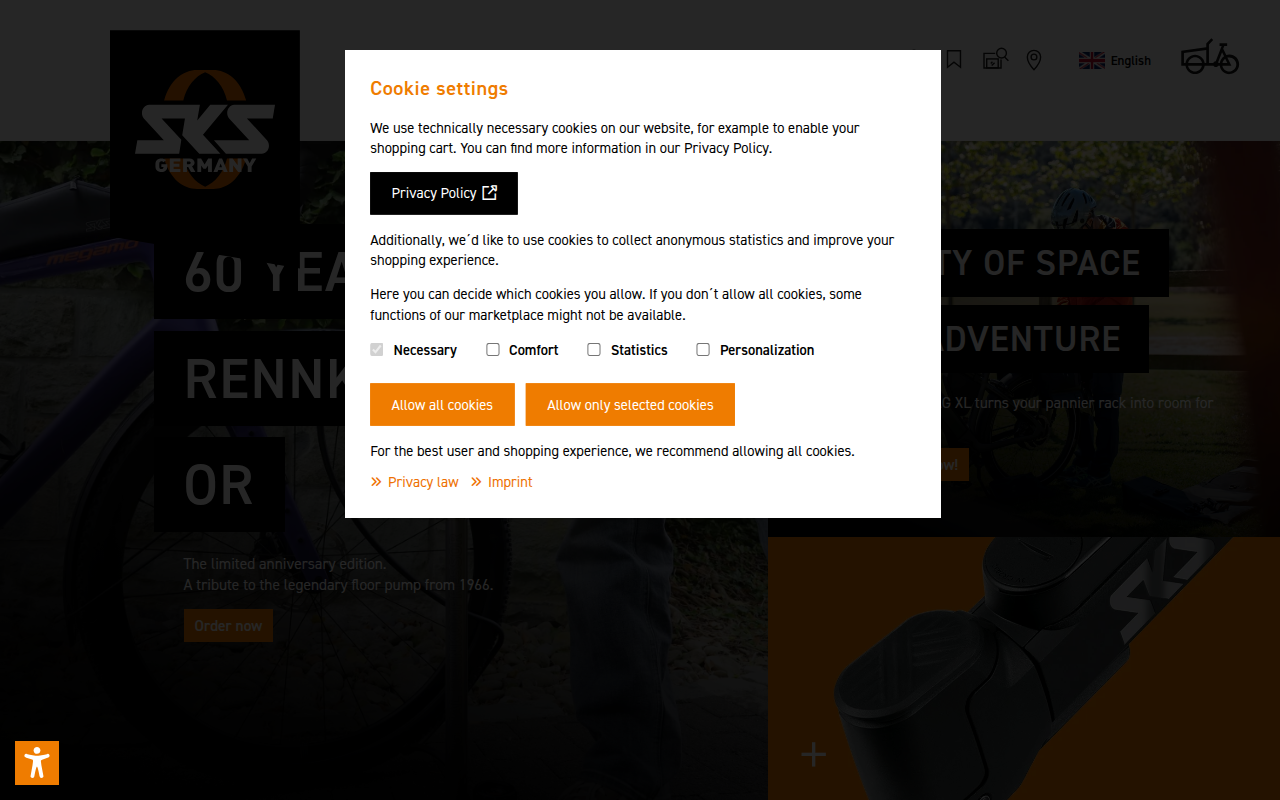Enable the Statistics cookies checkbox
1280x800 pixels.
pyautogui.click(x=594, y=350)
